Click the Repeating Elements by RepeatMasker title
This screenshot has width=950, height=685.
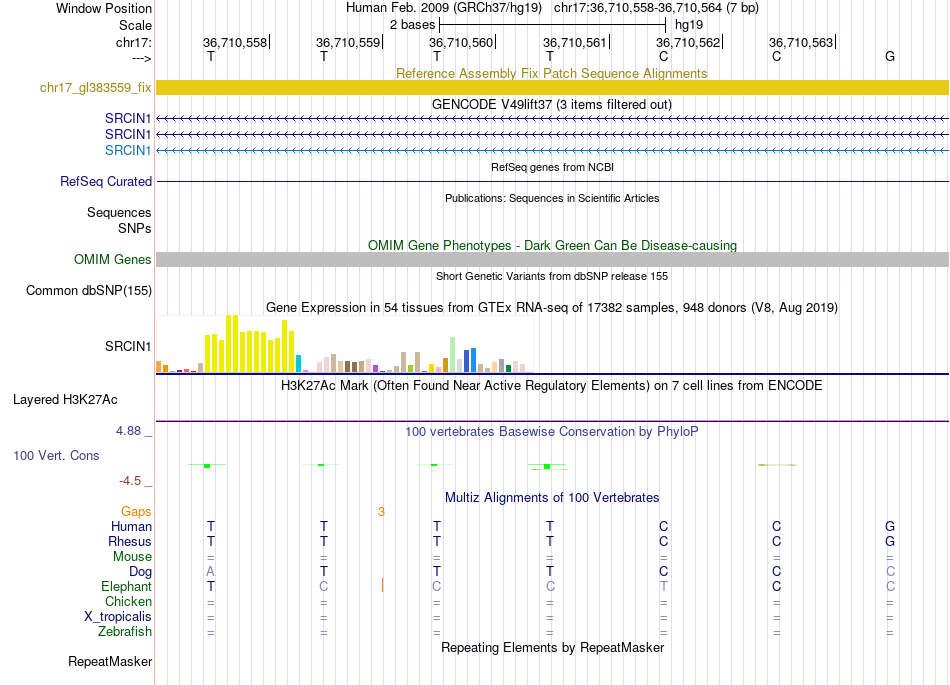[x=552, y=648]
